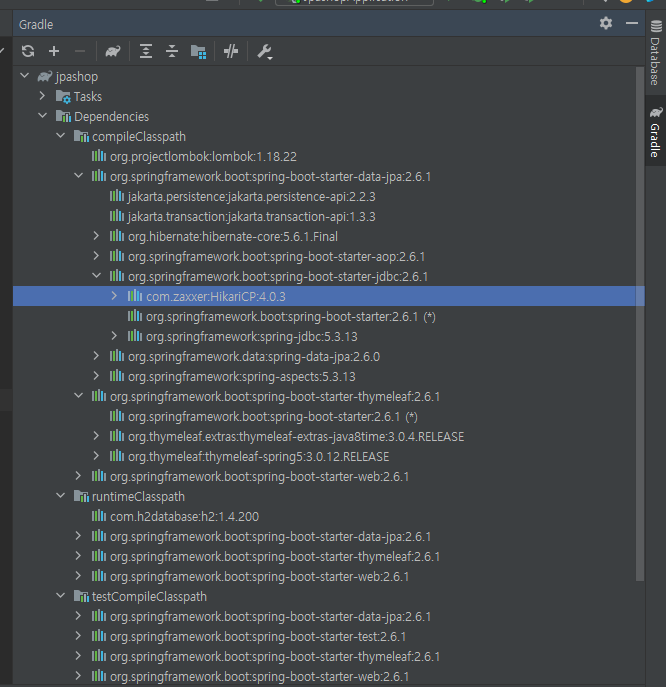Viewport: 666px width, 687px height.
Task: Click folder icon beside runtimeClasspath
Action: tap(81, 496)
